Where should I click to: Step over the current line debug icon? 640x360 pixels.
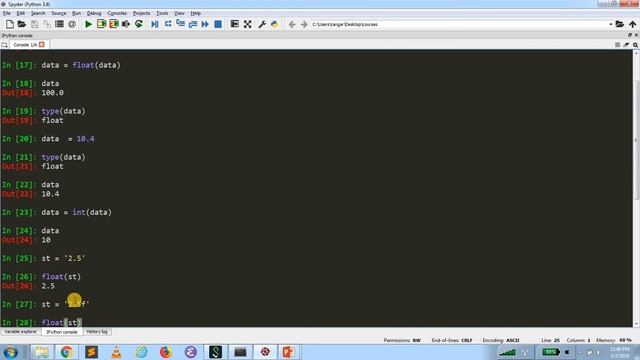point(168,24)
